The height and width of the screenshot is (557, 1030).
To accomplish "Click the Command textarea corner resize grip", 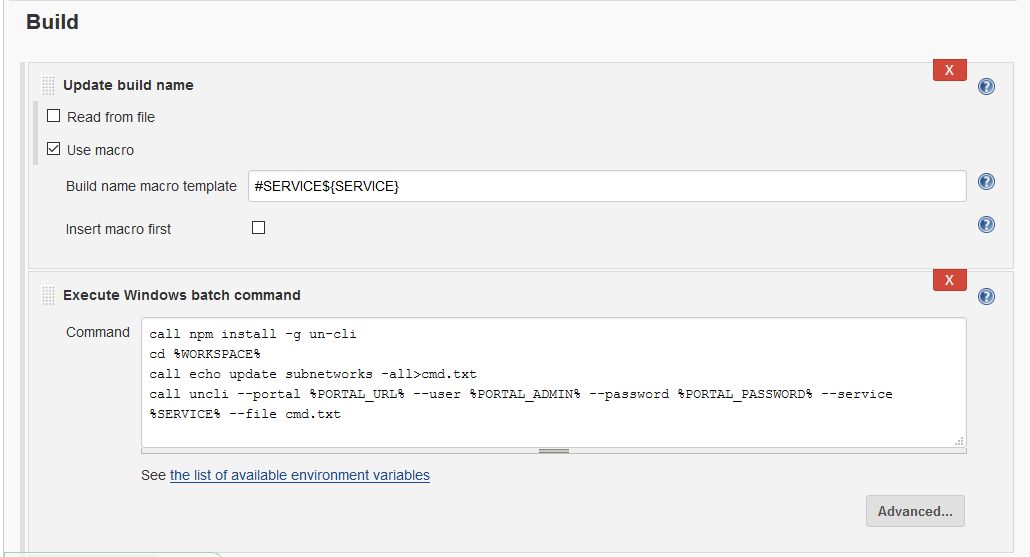I will [959, 441].
